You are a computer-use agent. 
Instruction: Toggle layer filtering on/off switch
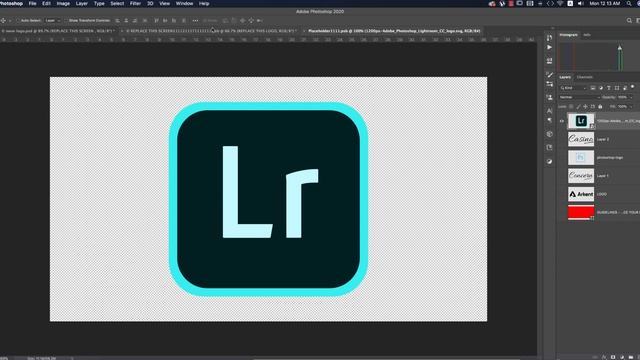pos(632,87)
